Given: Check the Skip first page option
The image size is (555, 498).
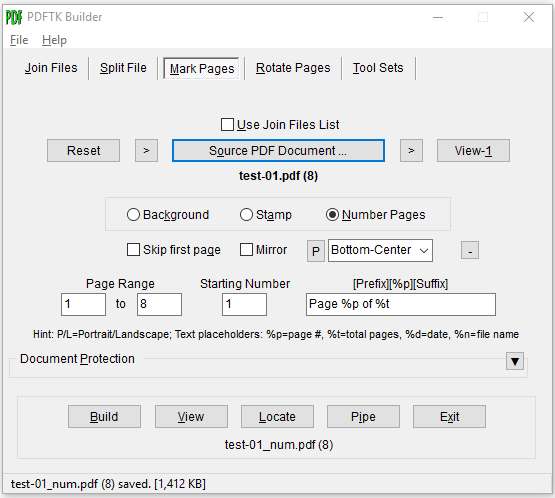Looking at the screenshot, I should 133,250.
